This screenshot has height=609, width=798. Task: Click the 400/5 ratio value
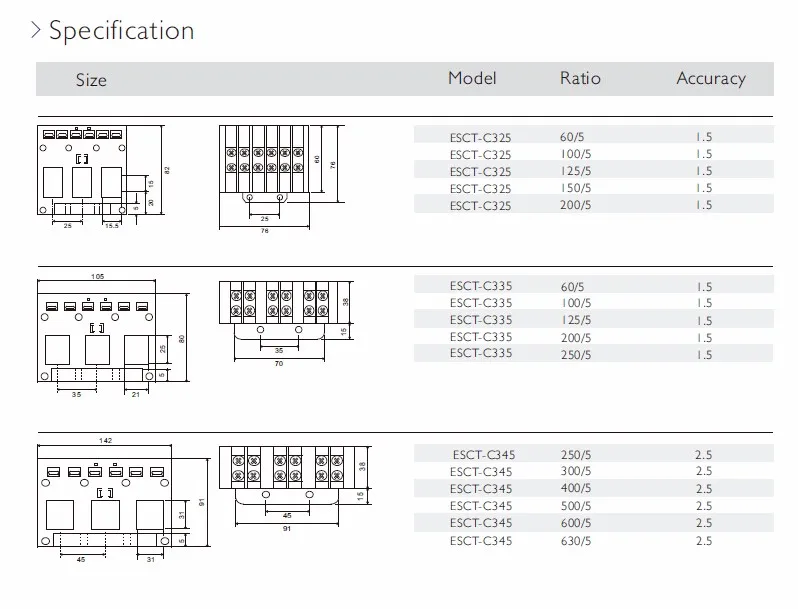(576, 488)
